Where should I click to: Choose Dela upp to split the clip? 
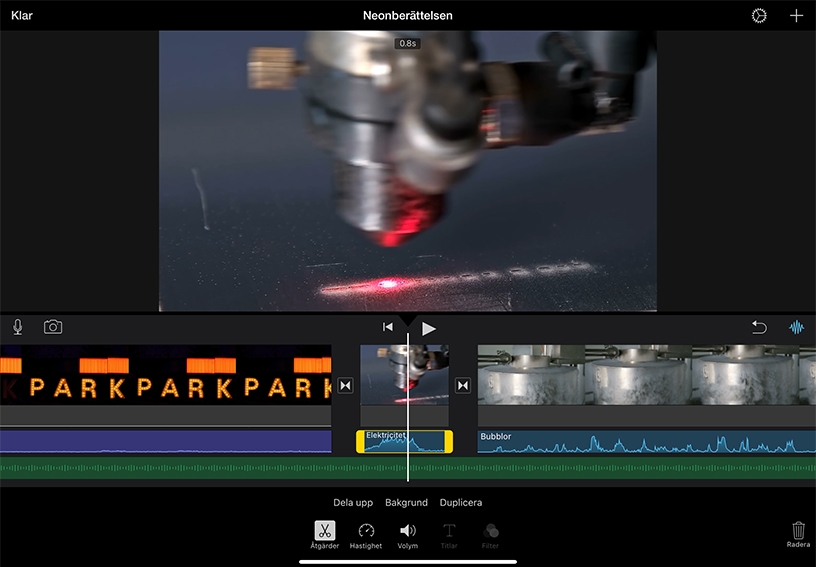tap(353, 502)
